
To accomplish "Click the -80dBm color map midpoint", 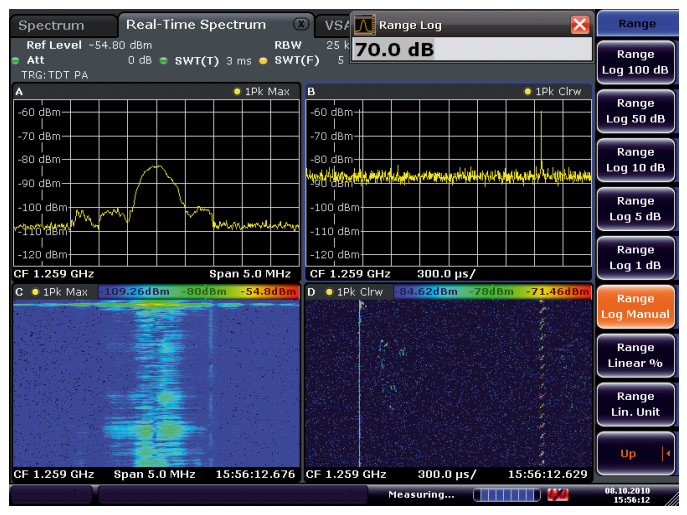I will (x=204, y=292).
